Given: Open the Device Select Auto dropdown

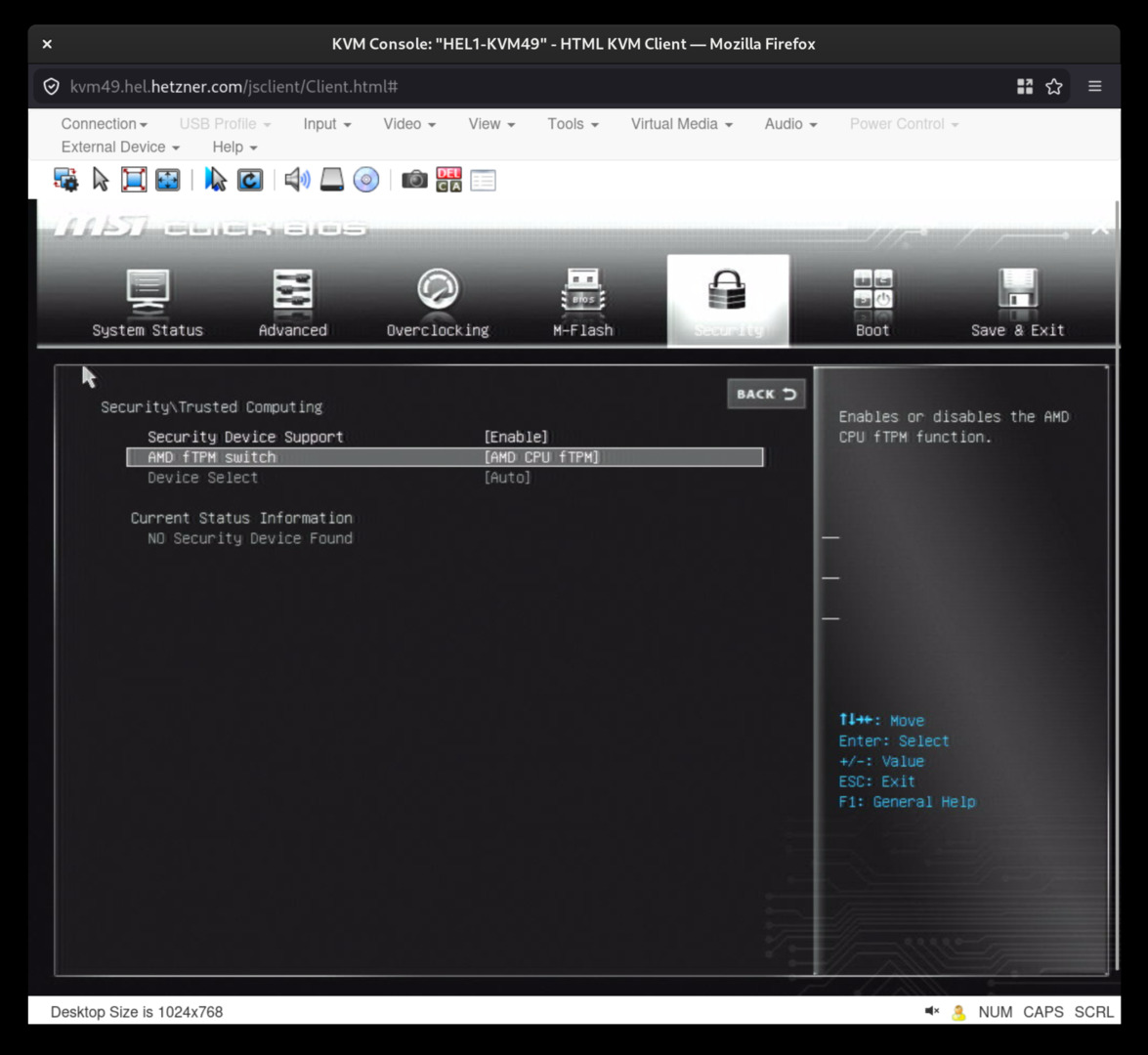Looking at the screenshot, I should pos(507,477).
